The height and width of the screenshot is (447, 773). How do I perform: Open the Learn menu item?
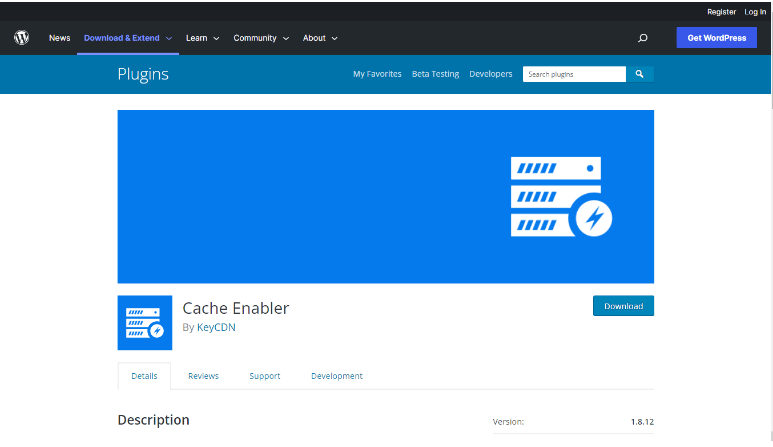click(196, 38)
